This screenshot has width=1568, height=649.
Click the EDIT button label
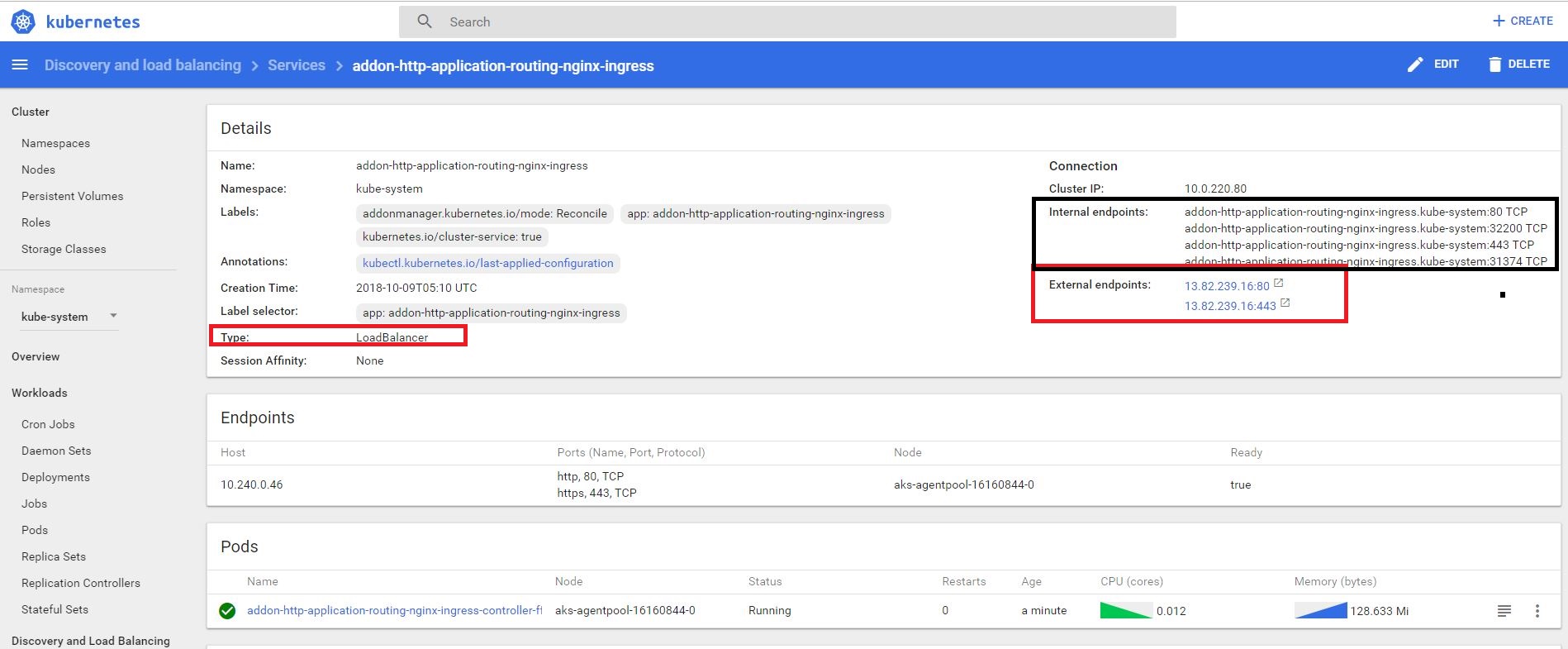[x=1446, y=64]
